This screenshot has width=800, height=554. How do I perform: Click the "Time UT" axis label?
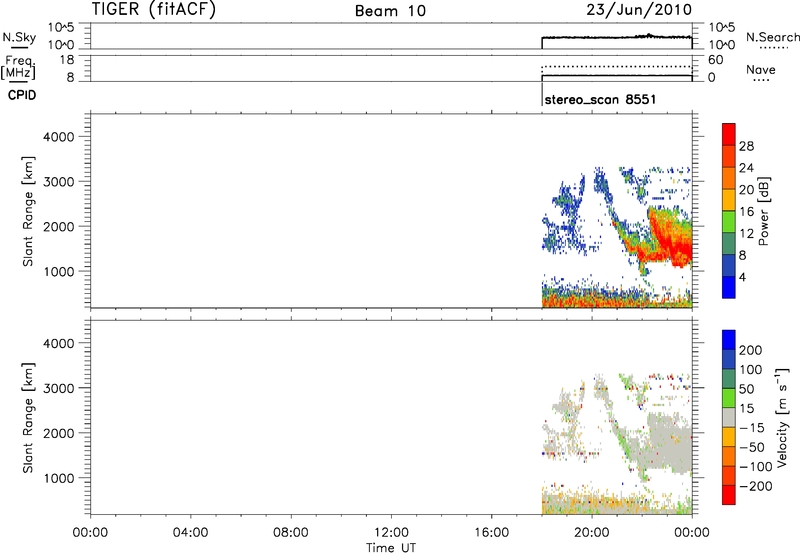(x=391, y=548)
